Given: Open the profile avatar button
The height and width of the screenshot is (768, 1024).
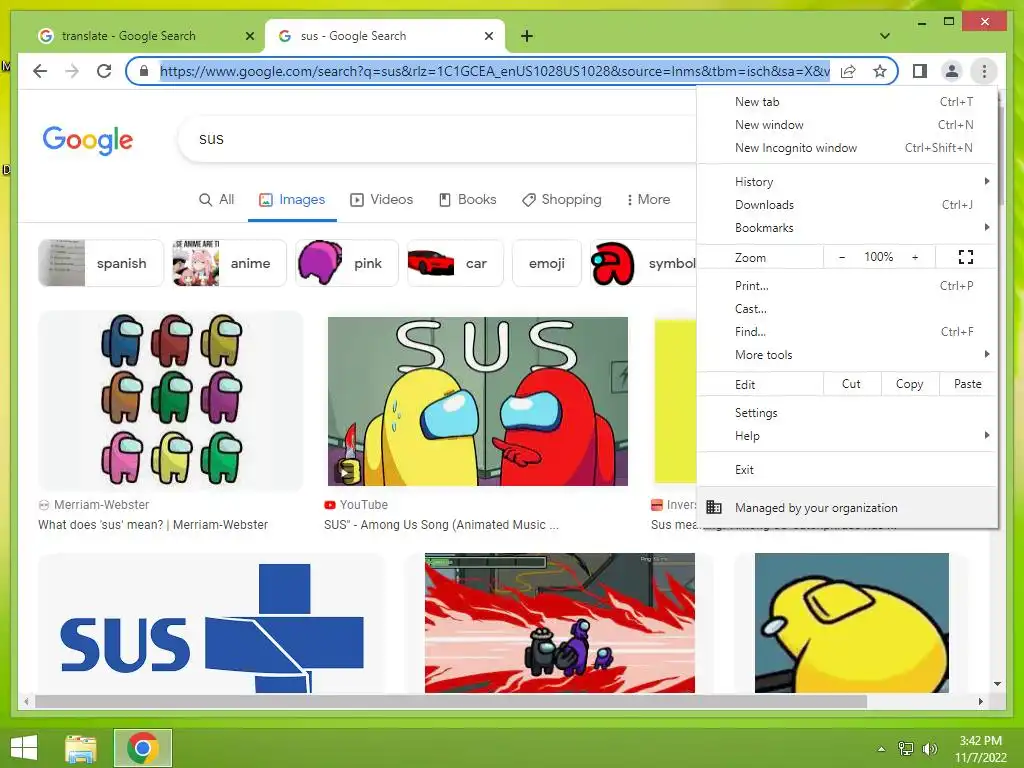Looking at the screenshot, I should 952,71.
